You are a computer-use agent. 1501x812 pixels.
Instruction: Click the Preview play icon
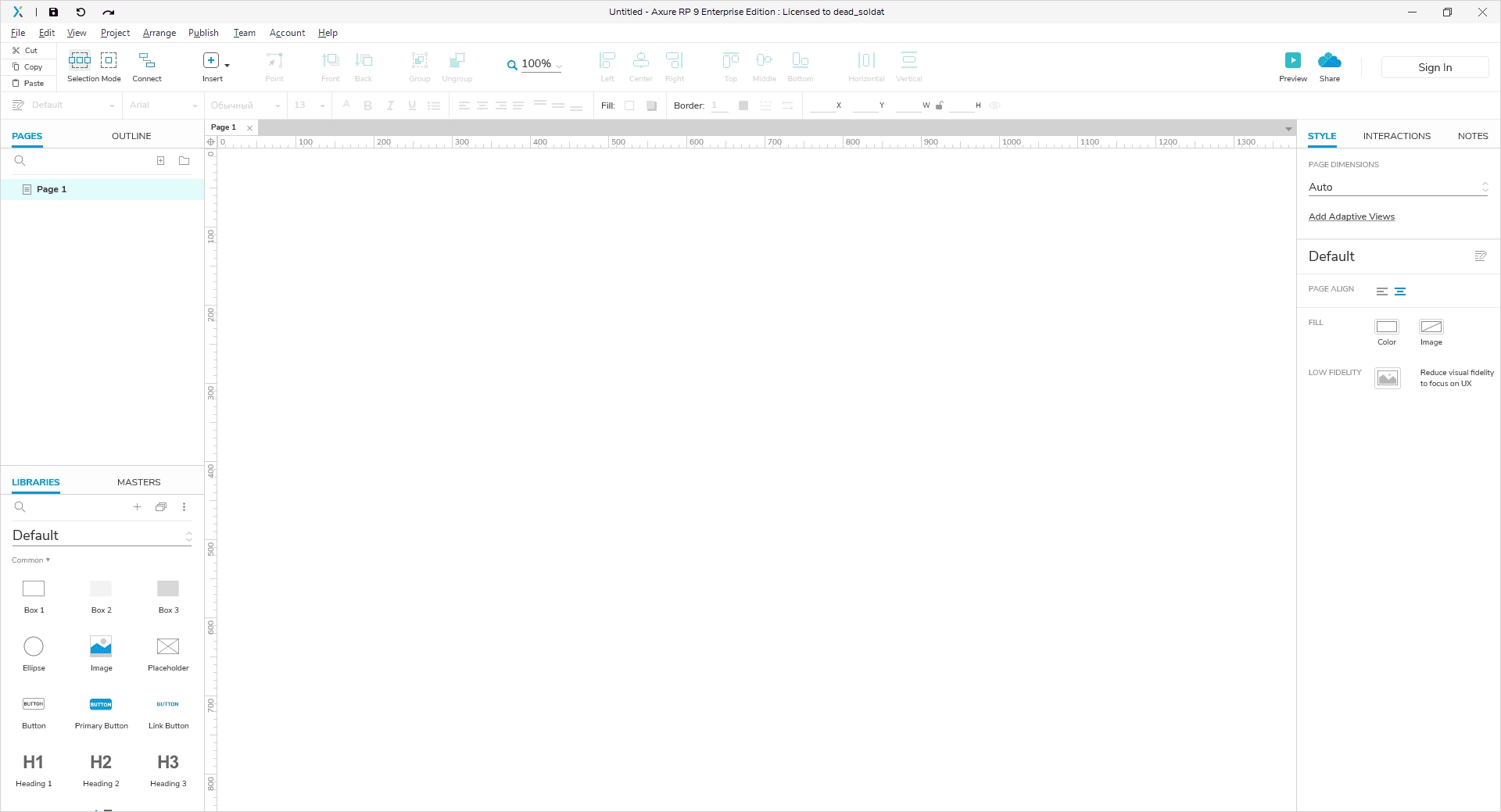(1293, 60)
